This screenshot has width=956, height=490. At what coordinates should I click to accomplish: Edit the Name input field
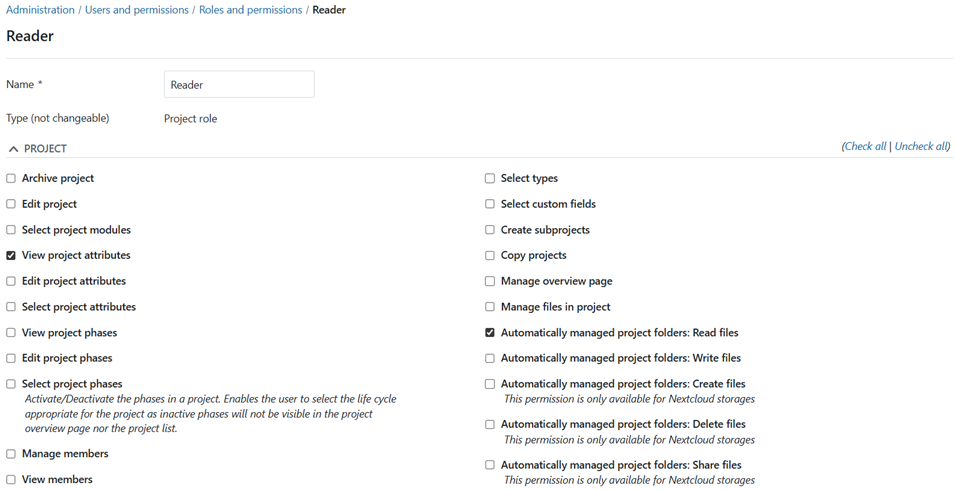(x=239, y=85)
